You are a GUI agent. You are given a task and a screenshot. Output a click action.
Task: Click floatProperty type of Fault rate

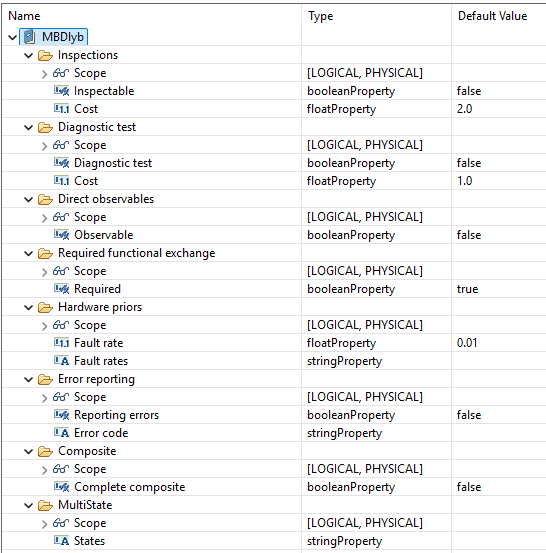pyautogui.click(x=341, y=343)
